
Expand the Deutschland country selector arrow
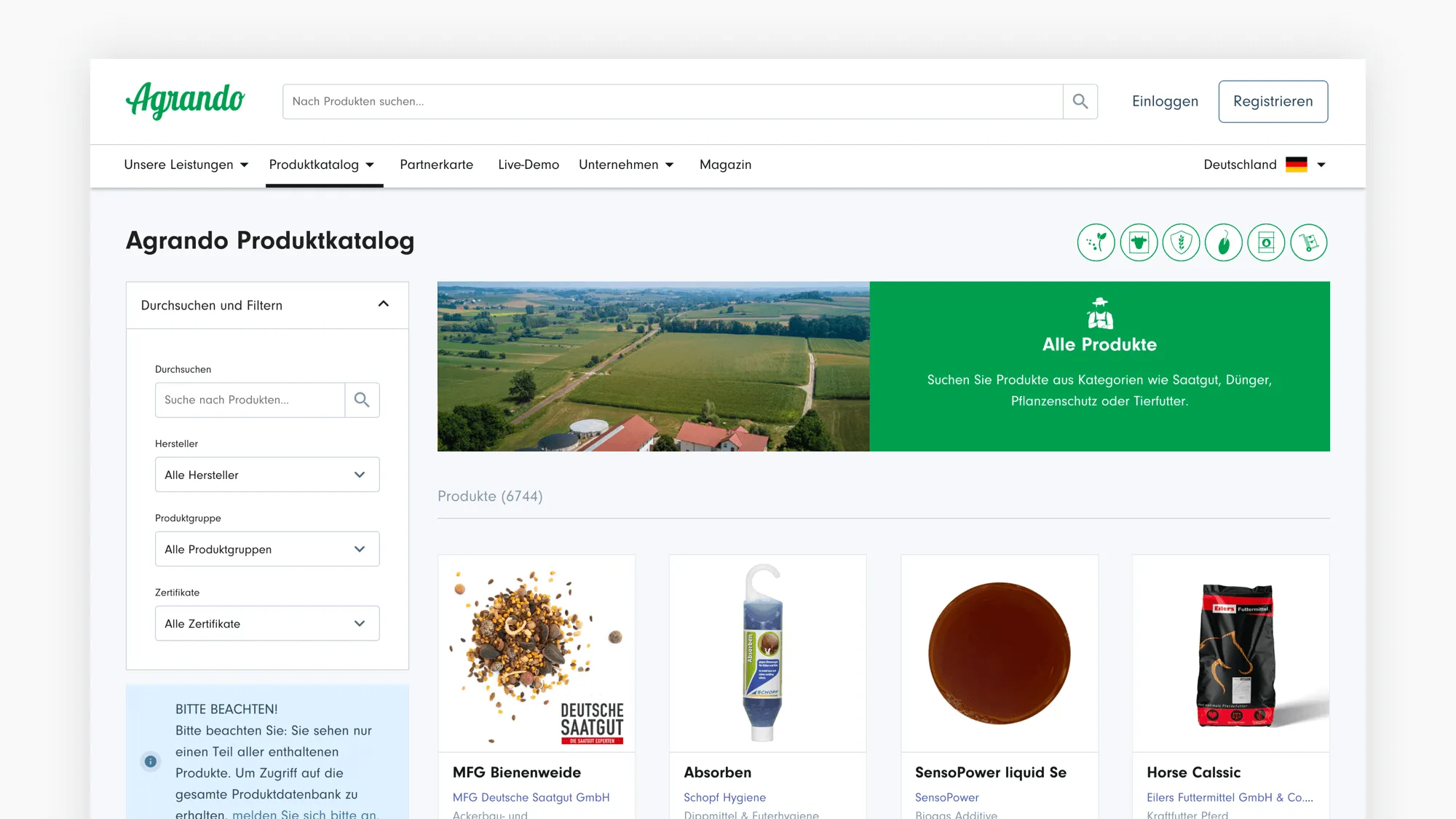point(1321,165)
